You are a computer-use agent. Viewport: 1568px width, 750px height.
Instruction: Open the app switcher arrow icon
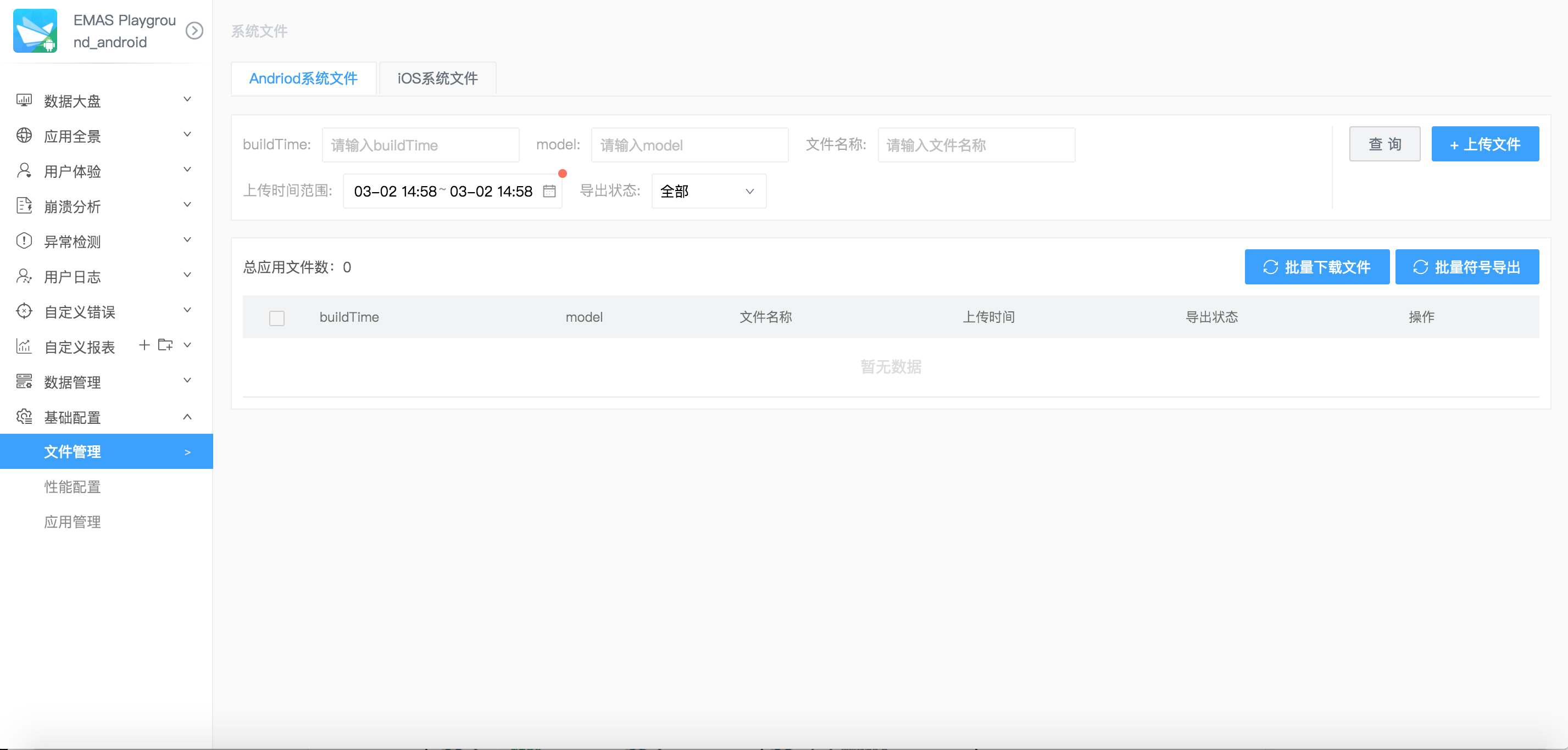(194, 30)
